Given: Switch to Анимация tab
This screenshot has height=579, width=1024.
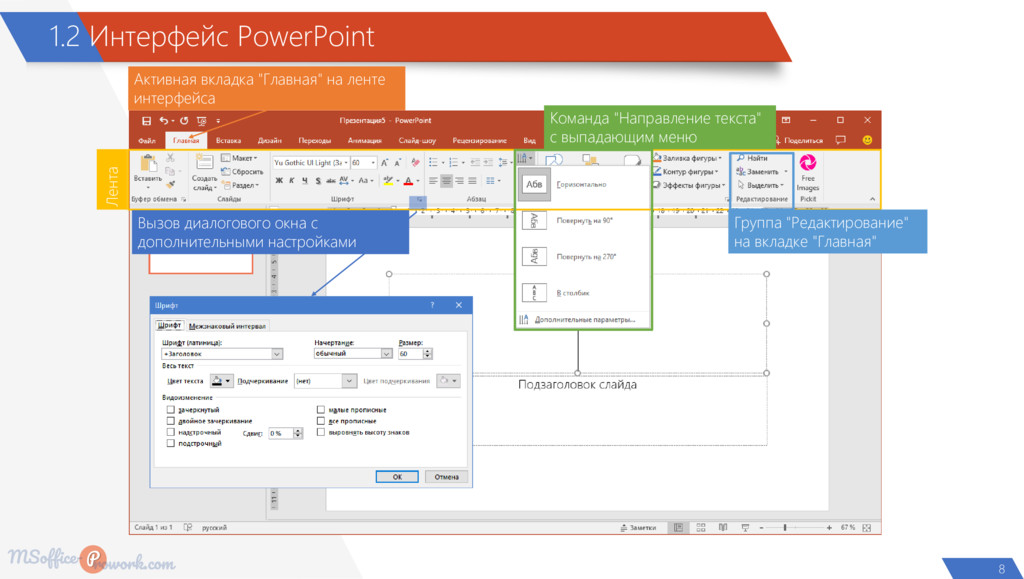Looking at the screenshot, I should (x=364, y=140).
